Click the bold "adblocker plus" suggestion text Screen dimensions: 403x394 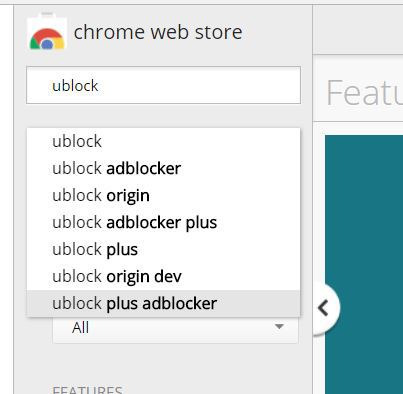(x=162, y=222)
